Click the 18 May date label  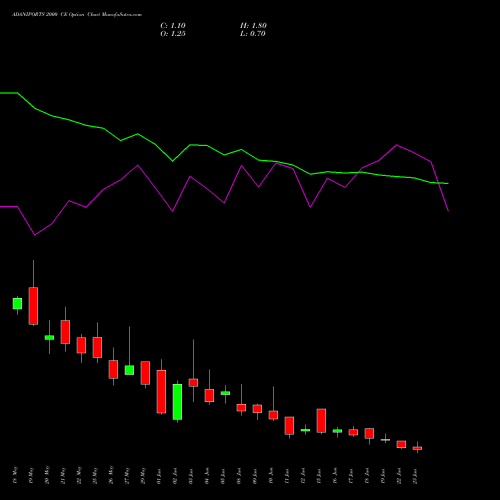coord(15,475)
